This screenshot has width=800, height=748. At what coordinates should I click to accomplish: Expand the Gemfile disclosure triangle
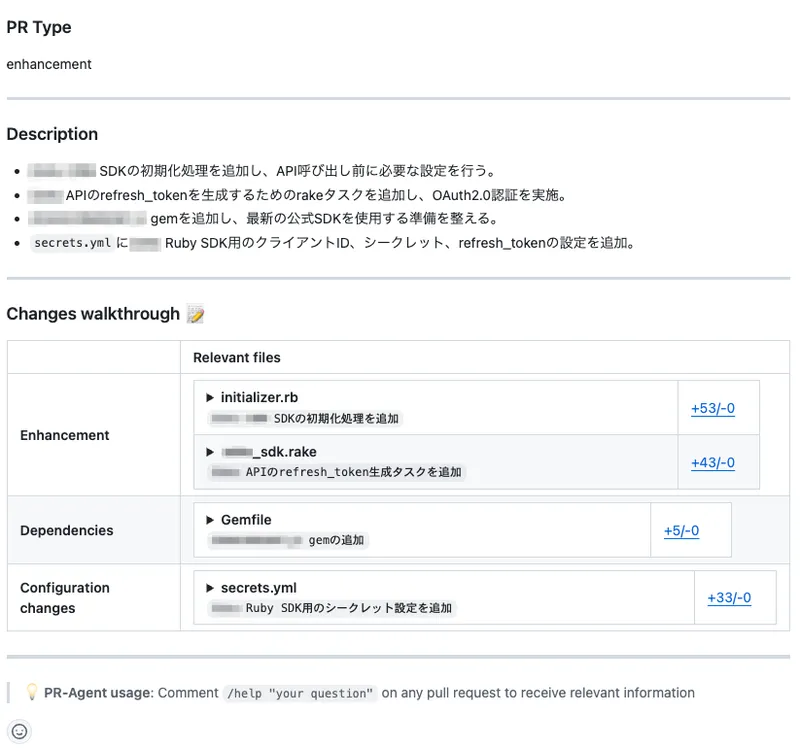coord(211,520)
